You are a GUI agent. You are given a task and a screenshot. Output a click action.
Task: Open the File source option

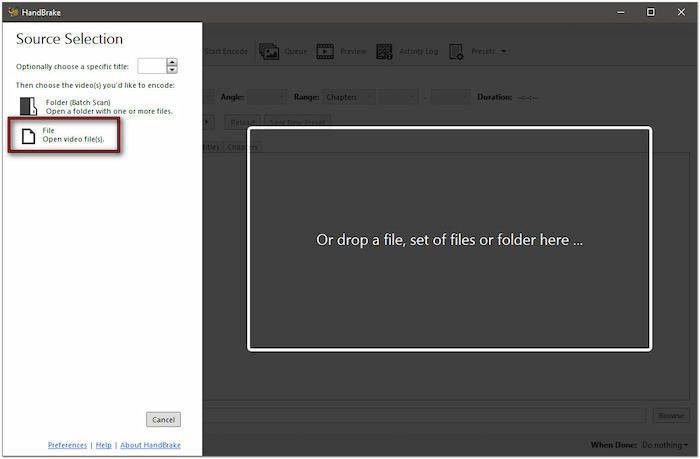click(64, 135)
